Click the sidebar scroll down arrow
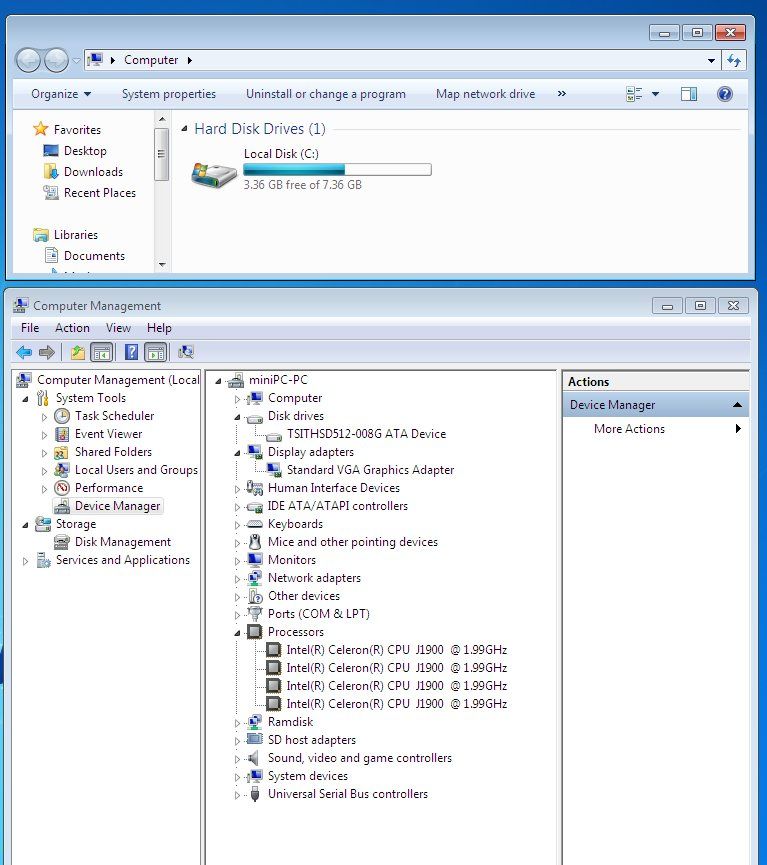Viewport: 767px width, 865px height. pos(162,265)
